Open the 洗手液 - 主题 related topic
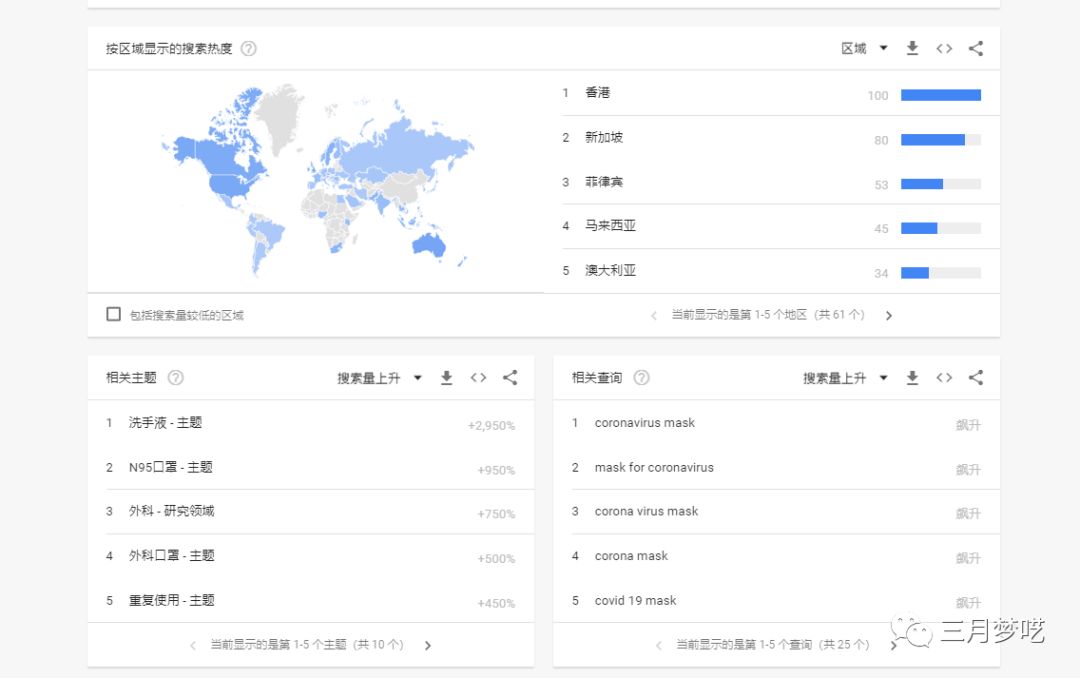This screenshot has height=678, width=1080. 165,423
